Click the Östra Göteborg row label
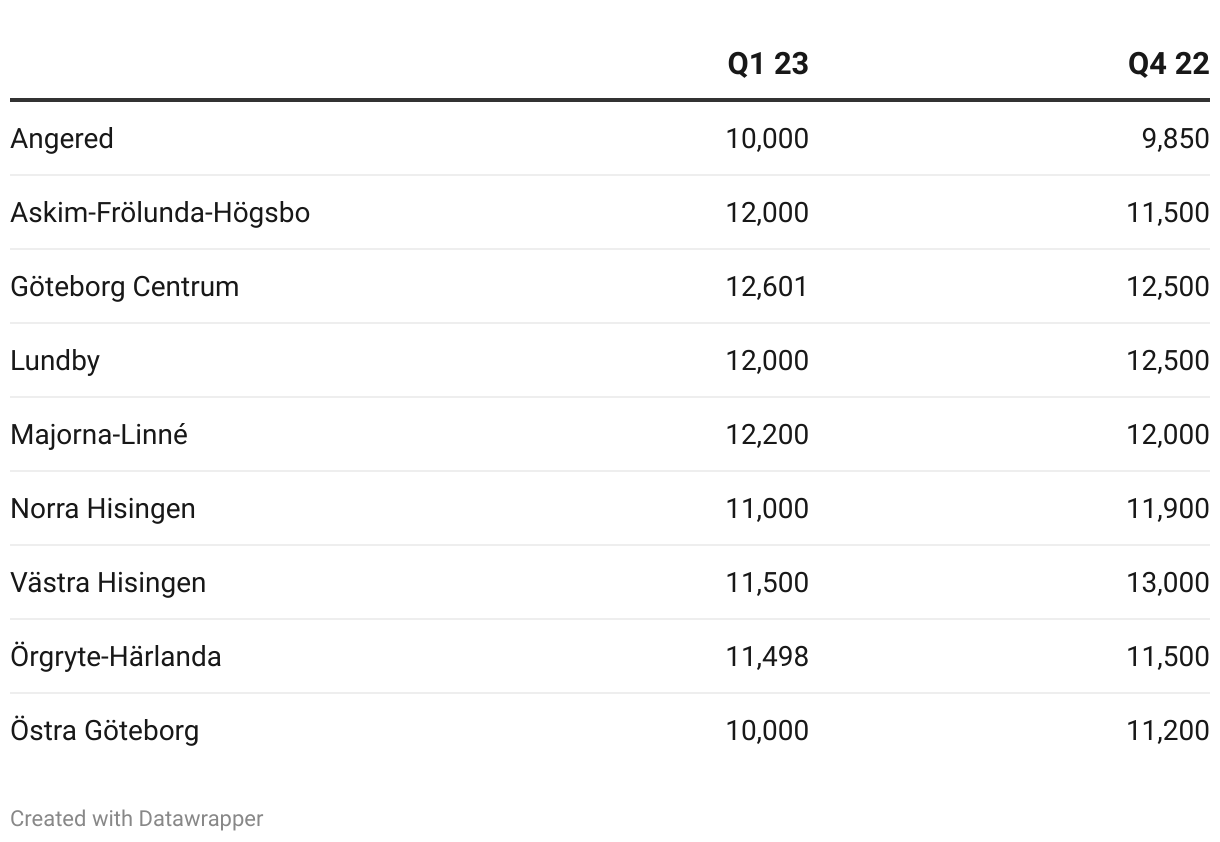The width and height of the screenshot is (1220, 842). pyautogui.click(x=105, y=730)
